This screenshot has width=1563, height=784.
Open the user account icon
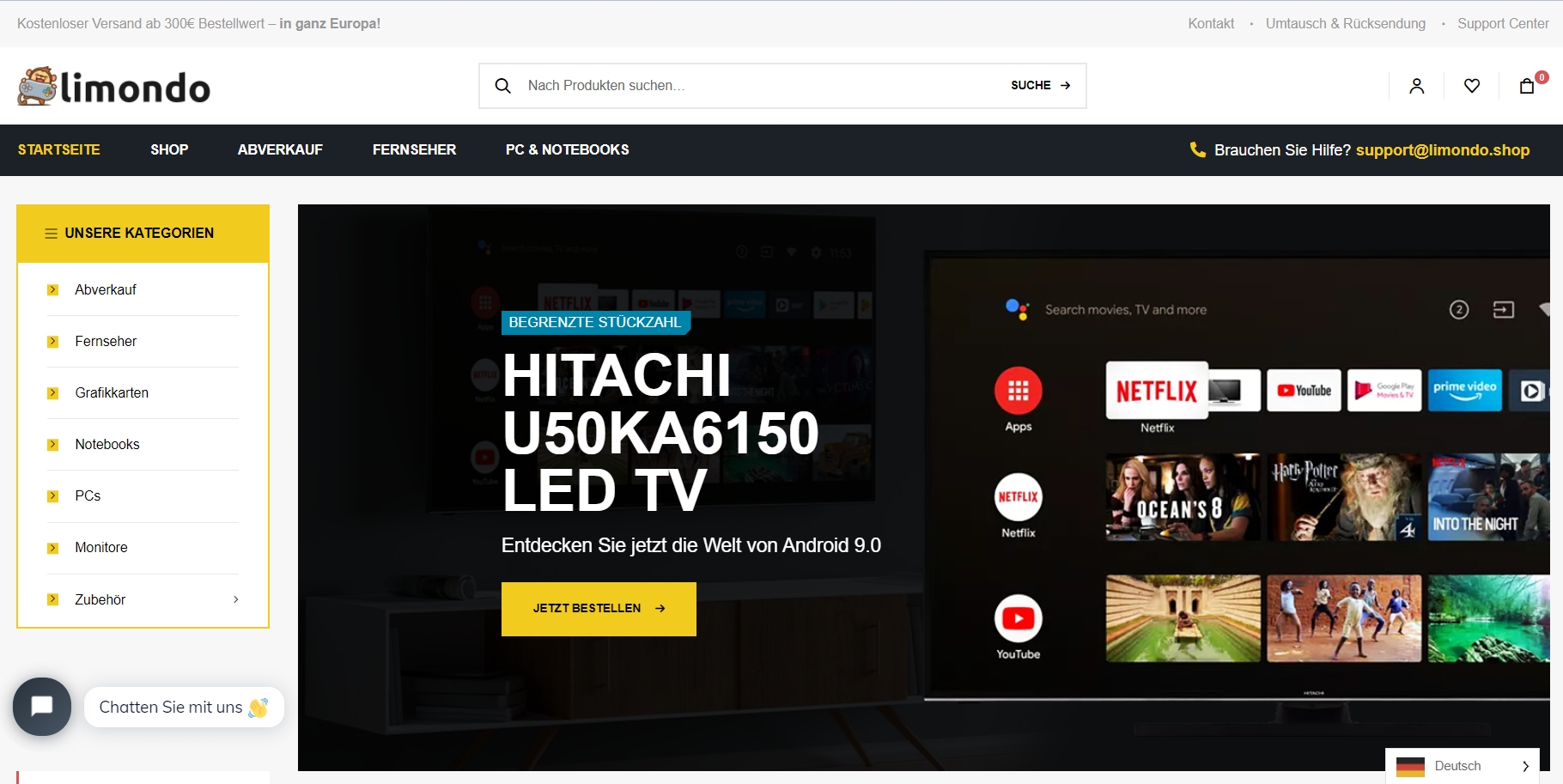click(x=1417, y=86)
